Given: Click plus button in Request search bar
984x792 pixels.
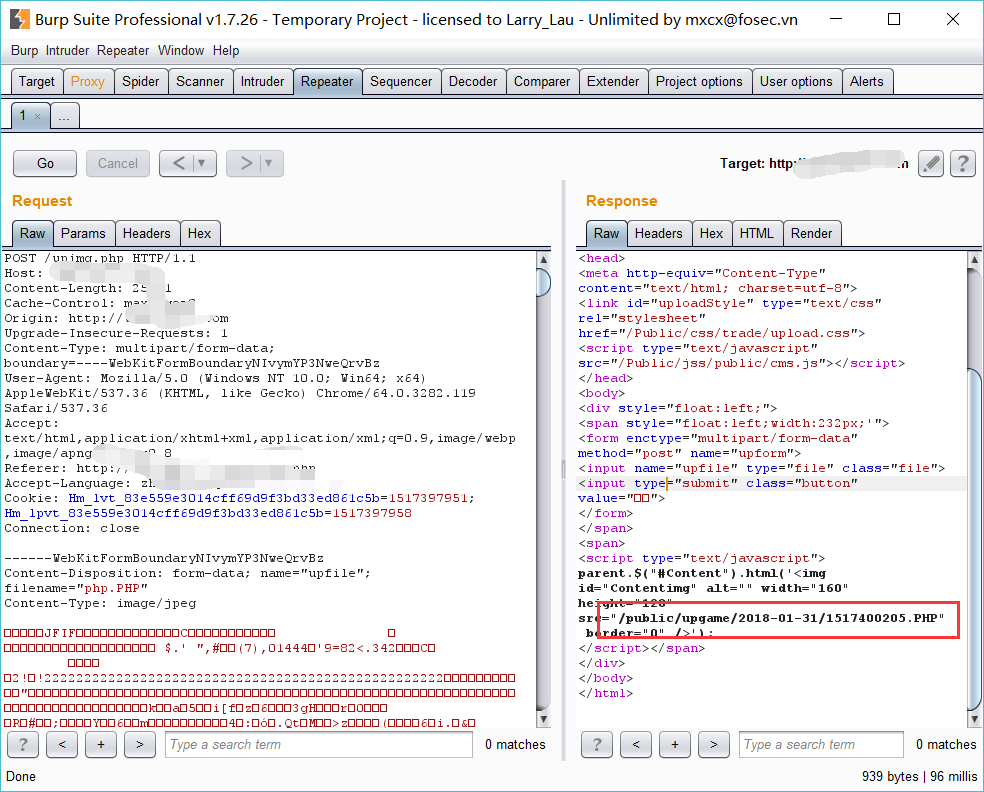Looking at the screenshot, I should (x=101, y=744).
